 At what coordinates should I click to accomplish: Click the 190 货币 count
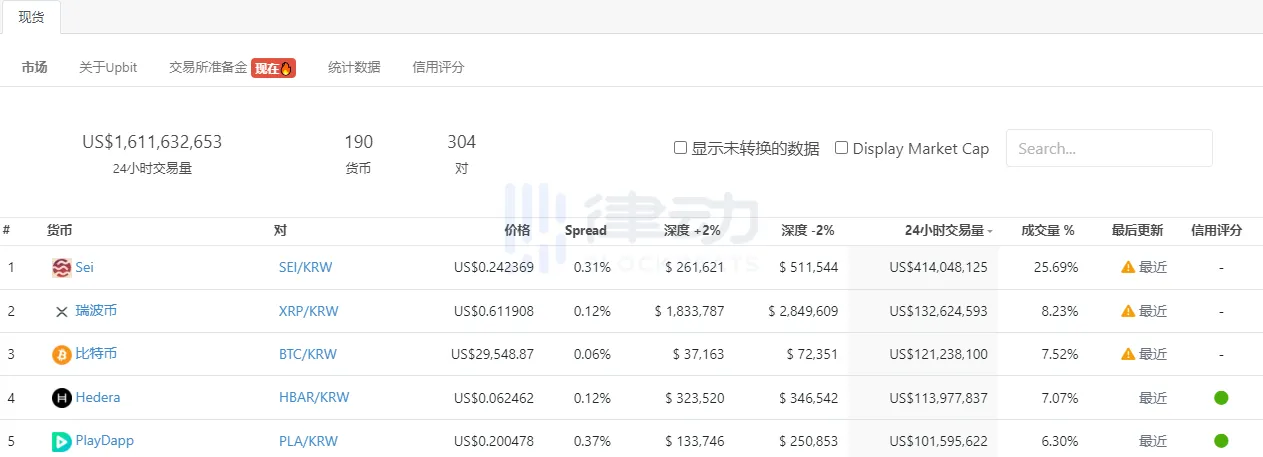[358, 142]
